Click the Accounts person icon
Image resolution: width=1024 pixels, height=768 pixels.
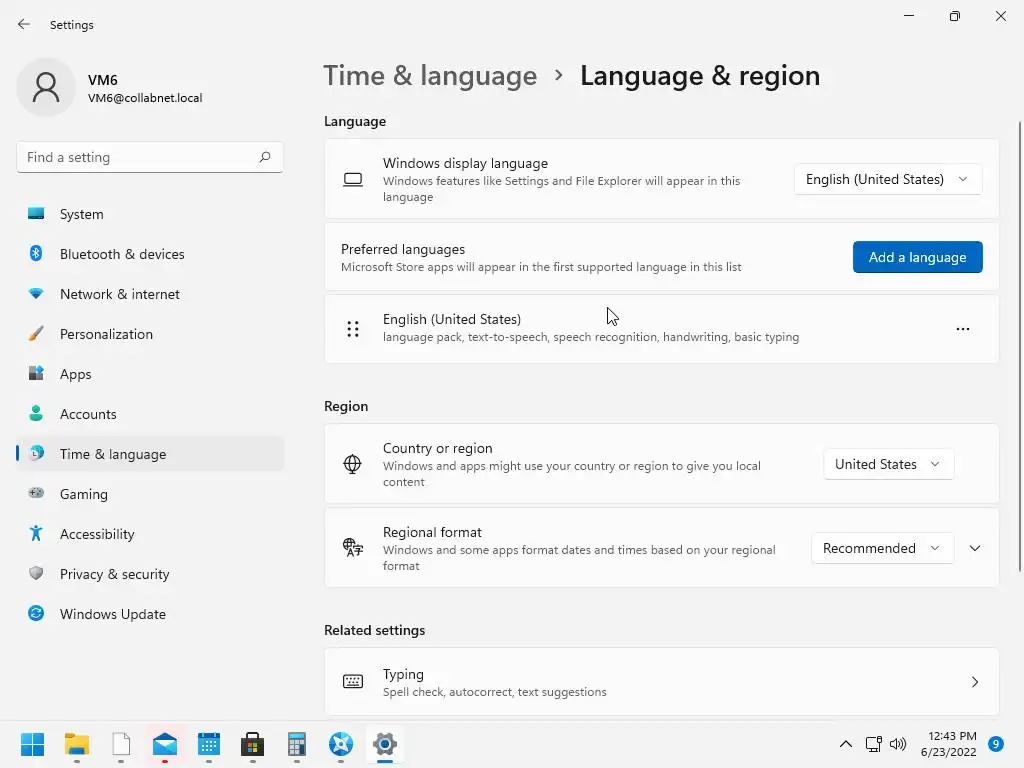[x=36, y=413]
